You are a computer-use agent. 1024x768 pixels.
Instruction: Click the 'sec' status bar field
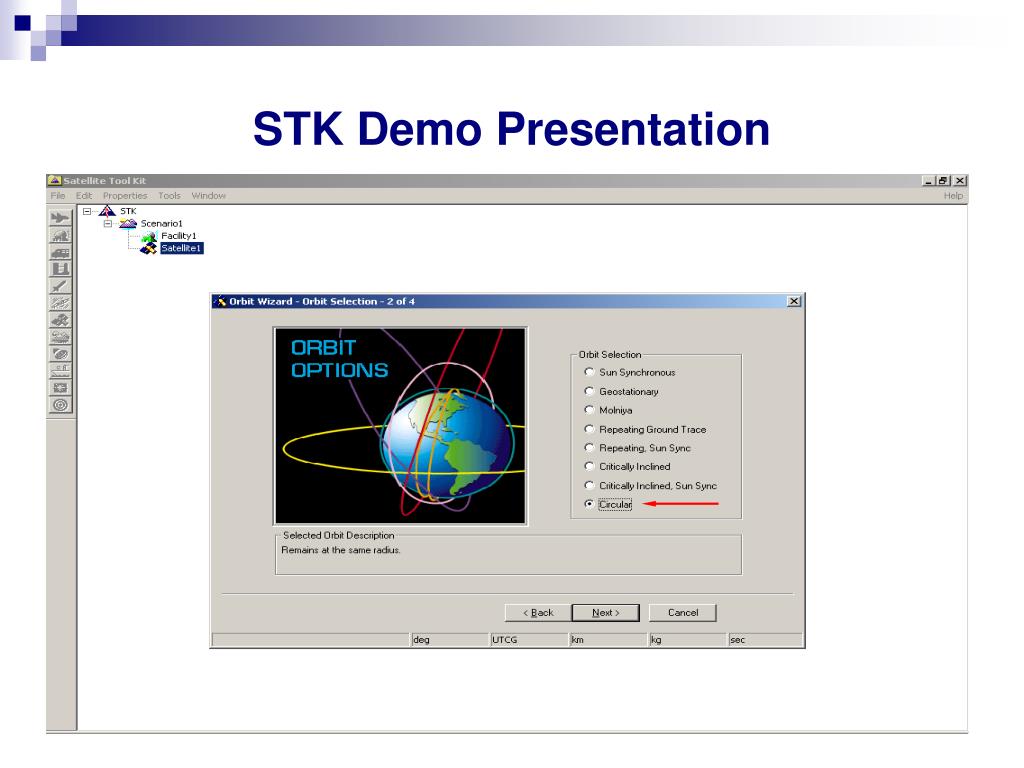(x=765, y=639)
